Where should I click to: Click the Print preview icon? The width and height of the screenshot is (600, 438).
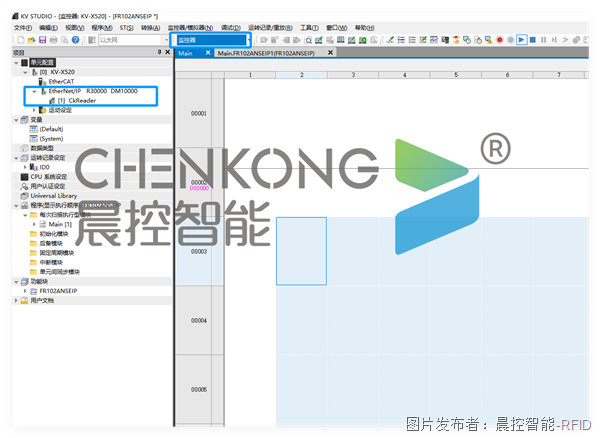pyautogui.click(x=64, y=40)
